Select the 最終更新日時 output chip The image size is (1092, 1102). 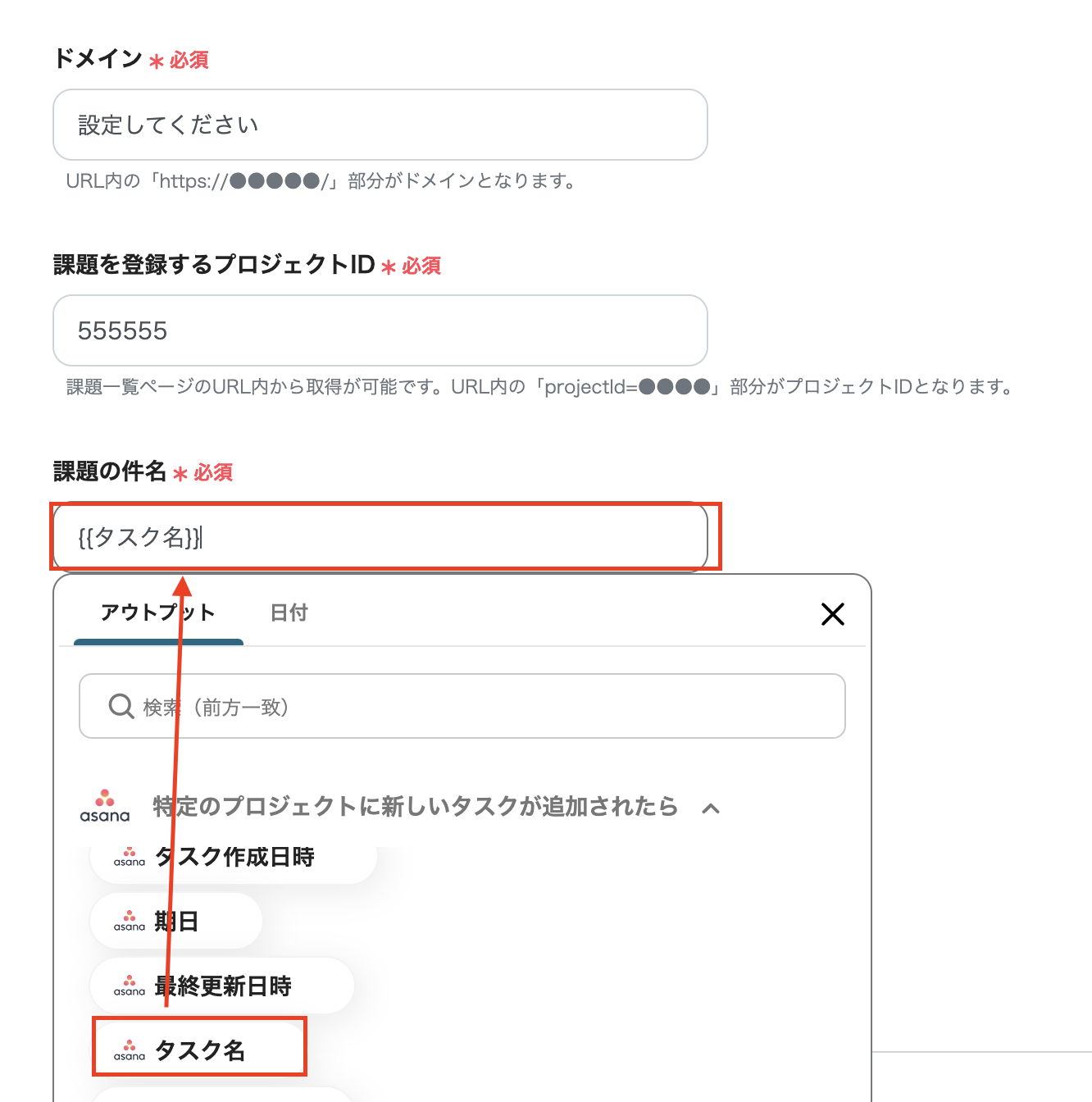point(222,986)
